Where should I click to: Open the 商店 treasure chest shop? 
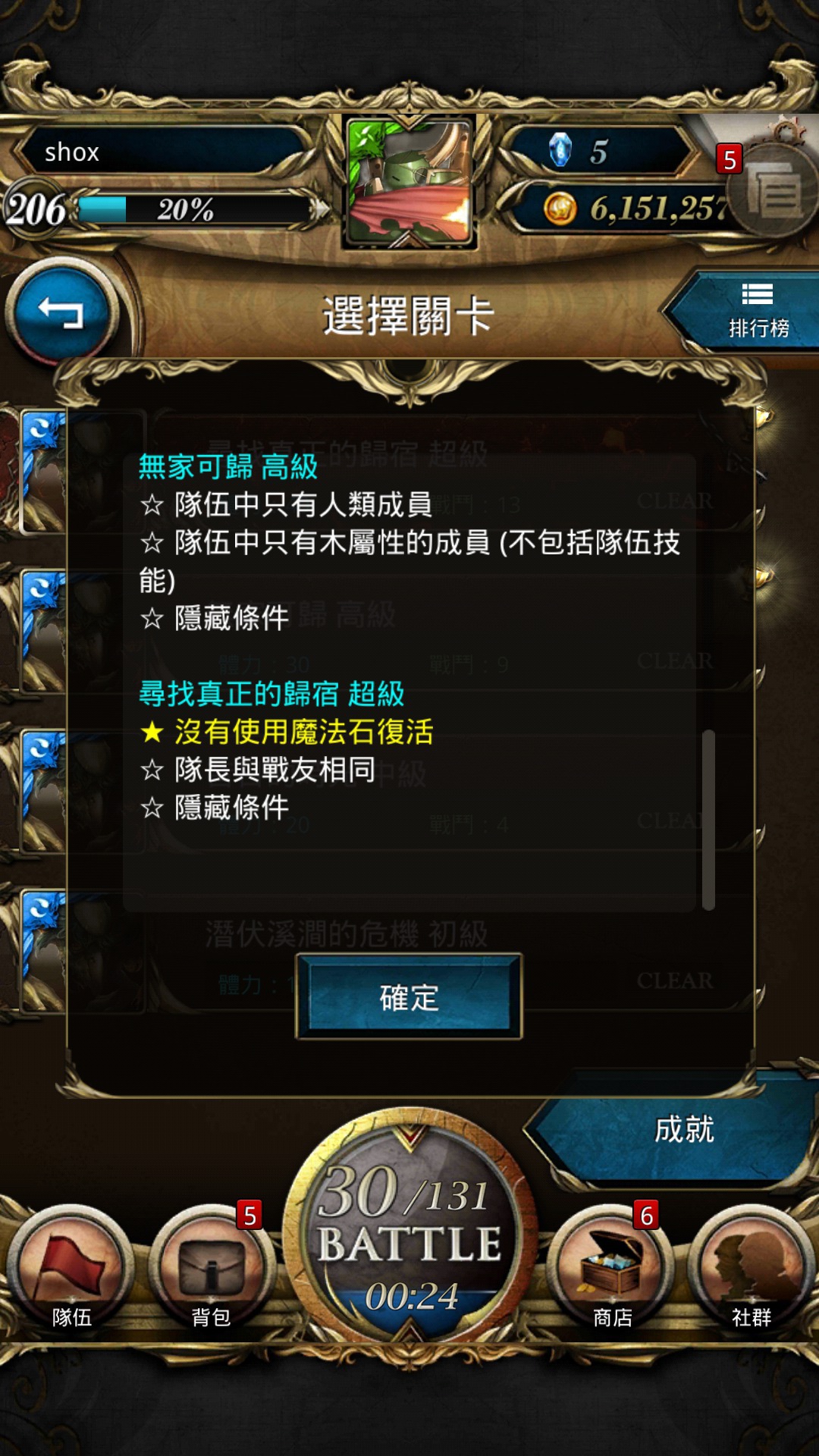coord(611,1268)
